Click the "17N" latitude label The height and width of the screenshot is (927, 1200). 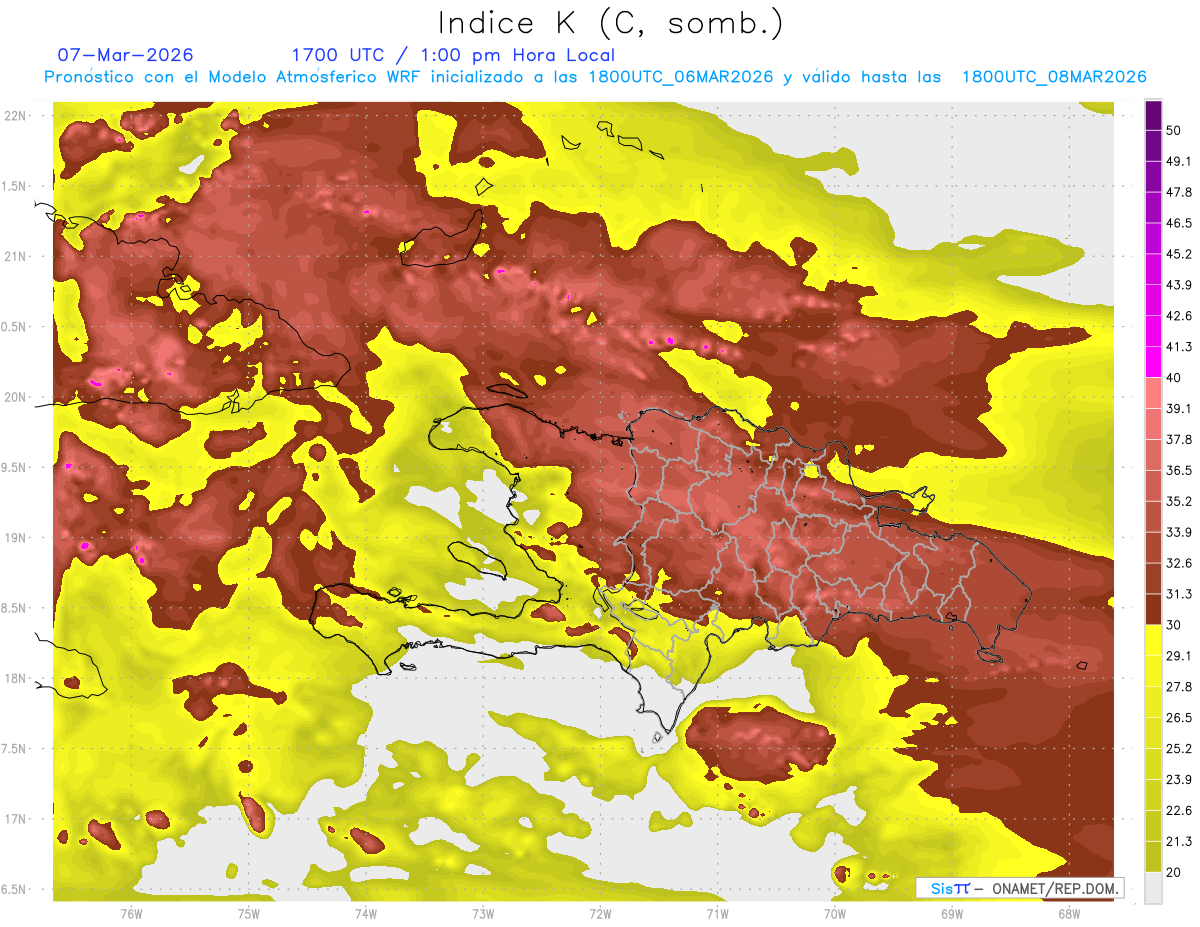(x=15, y=819)
